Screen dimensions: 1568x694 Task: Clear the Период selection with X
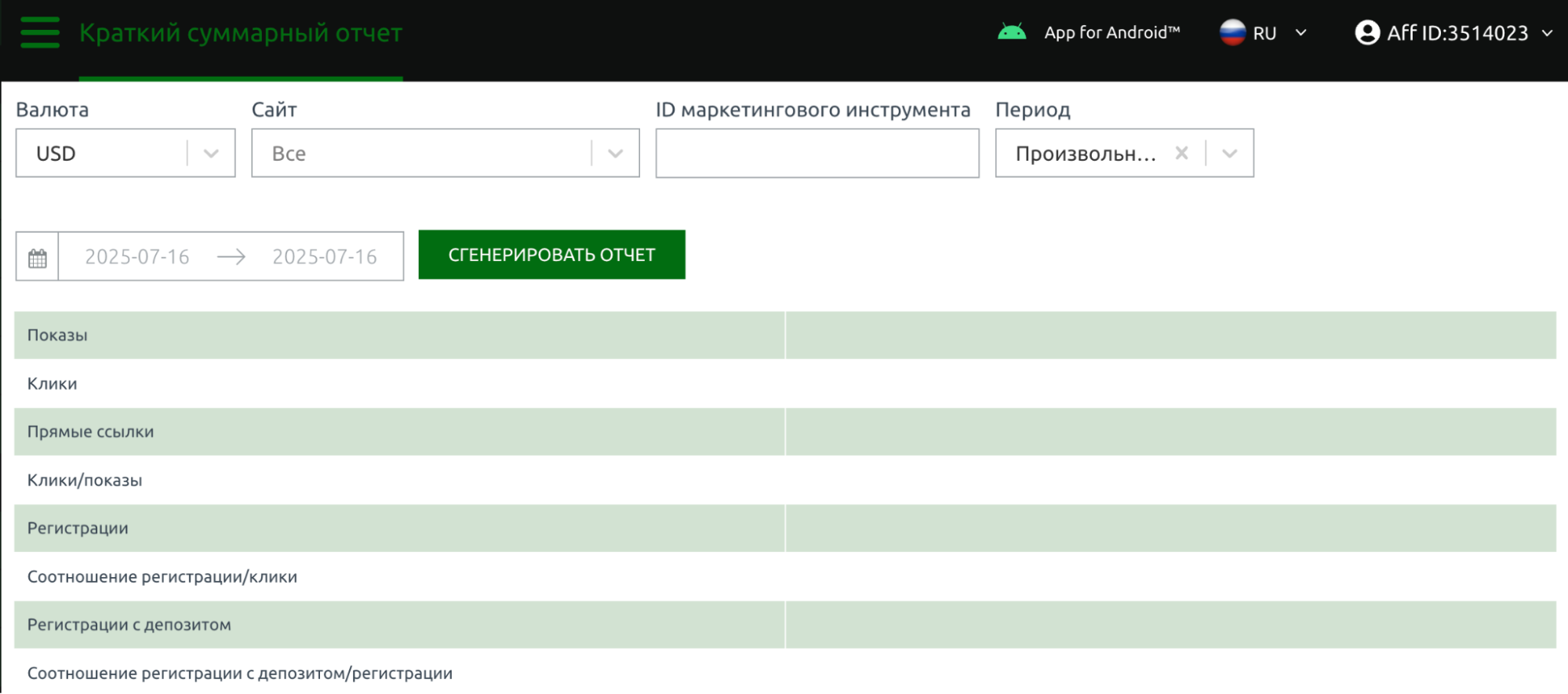pos(1181,154)
